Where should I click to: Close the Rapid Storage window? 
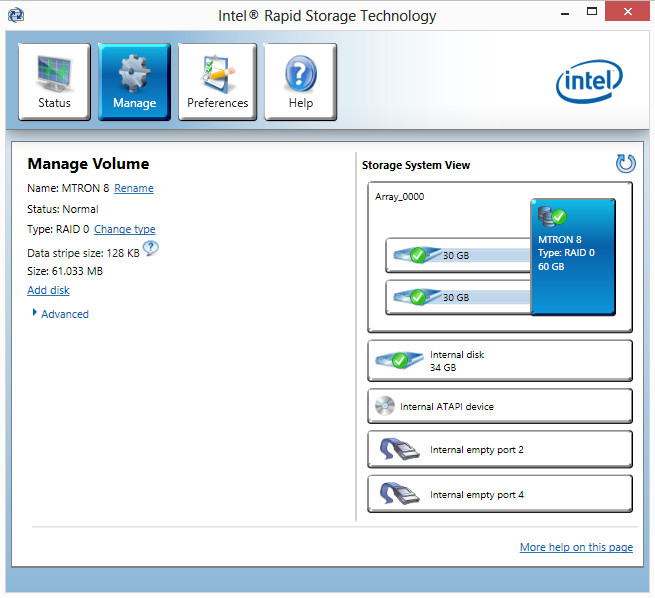(x=627, y=12)
